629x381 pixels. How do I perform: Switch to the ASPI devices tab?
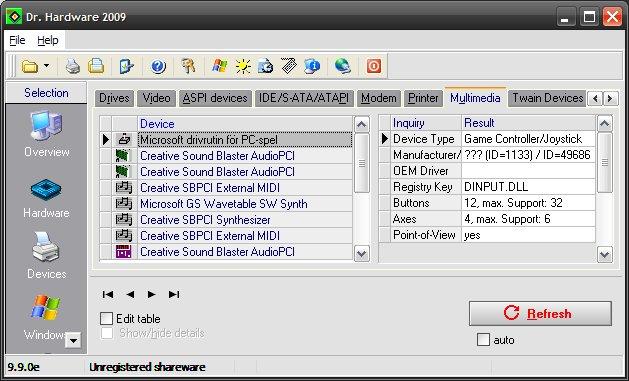pyautogui.click(x=215, y=98)
